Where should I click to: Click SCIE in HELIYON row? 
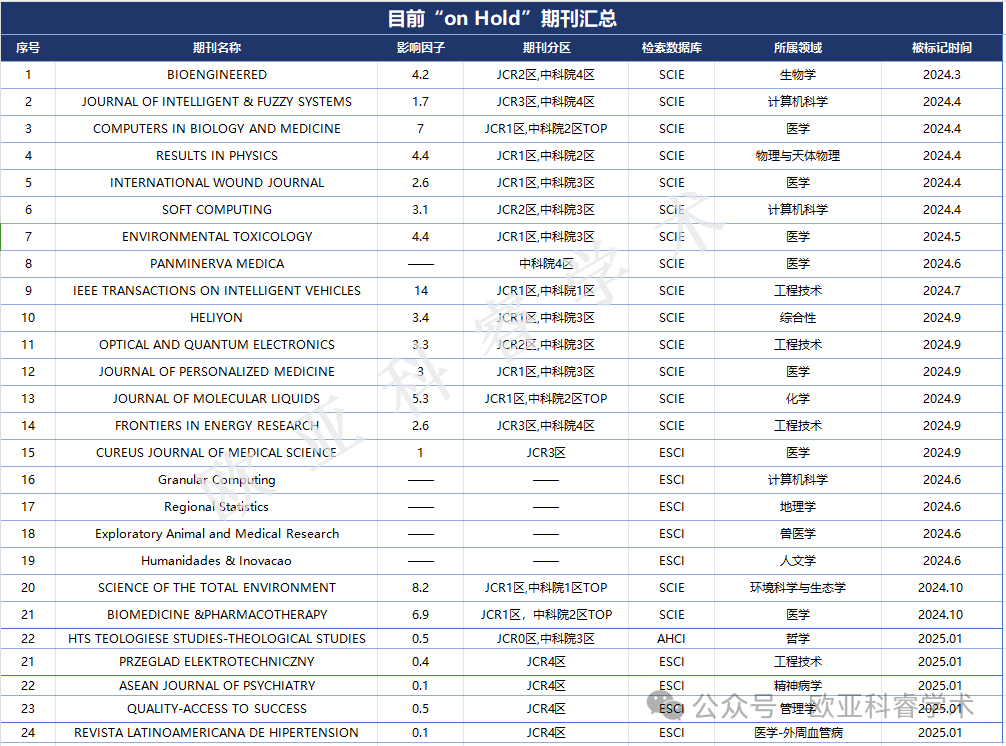click(672, 317)
